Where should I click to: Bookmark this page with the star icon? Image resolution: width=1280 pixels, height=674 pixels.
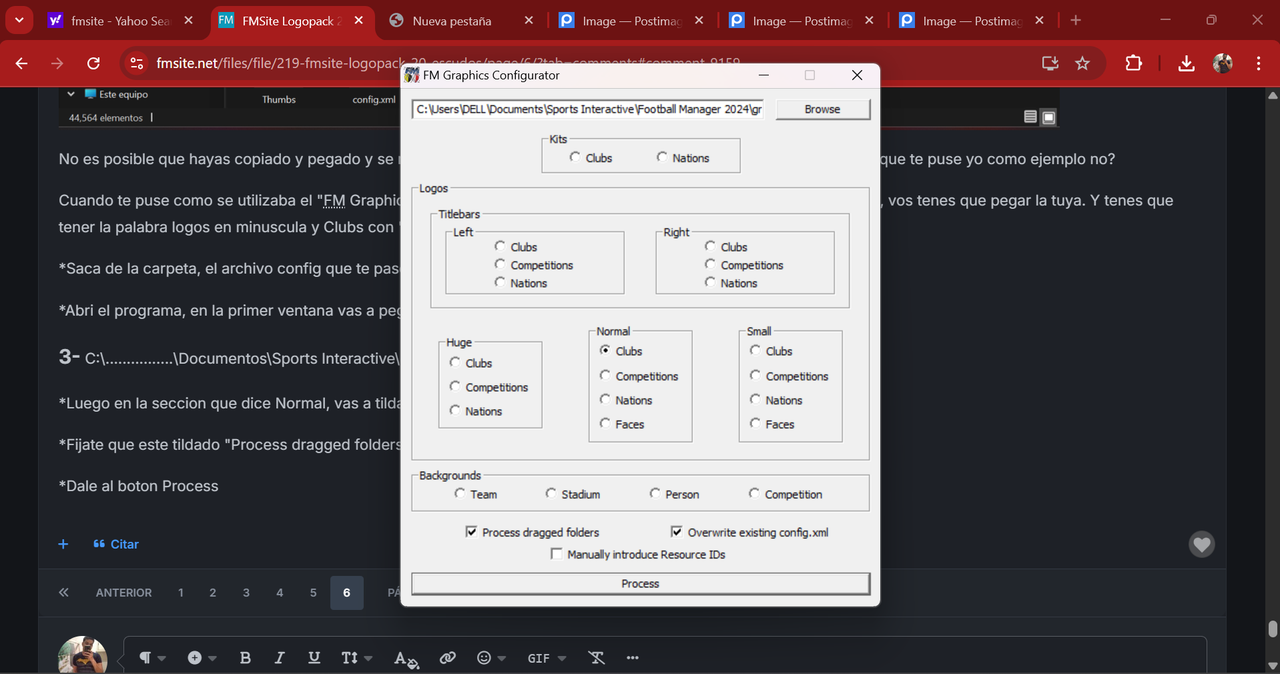click(1082, 63)
